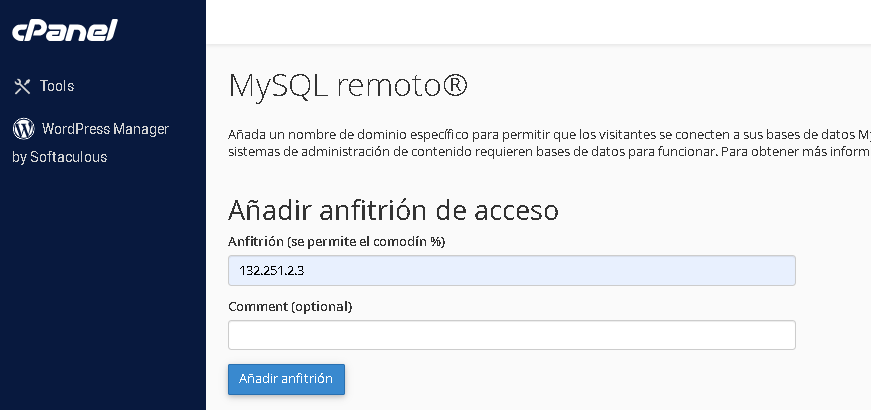Screen dimensions: 871x410
Task: Click the "MySQL remoto" page heading
Action: pos(348,87)
